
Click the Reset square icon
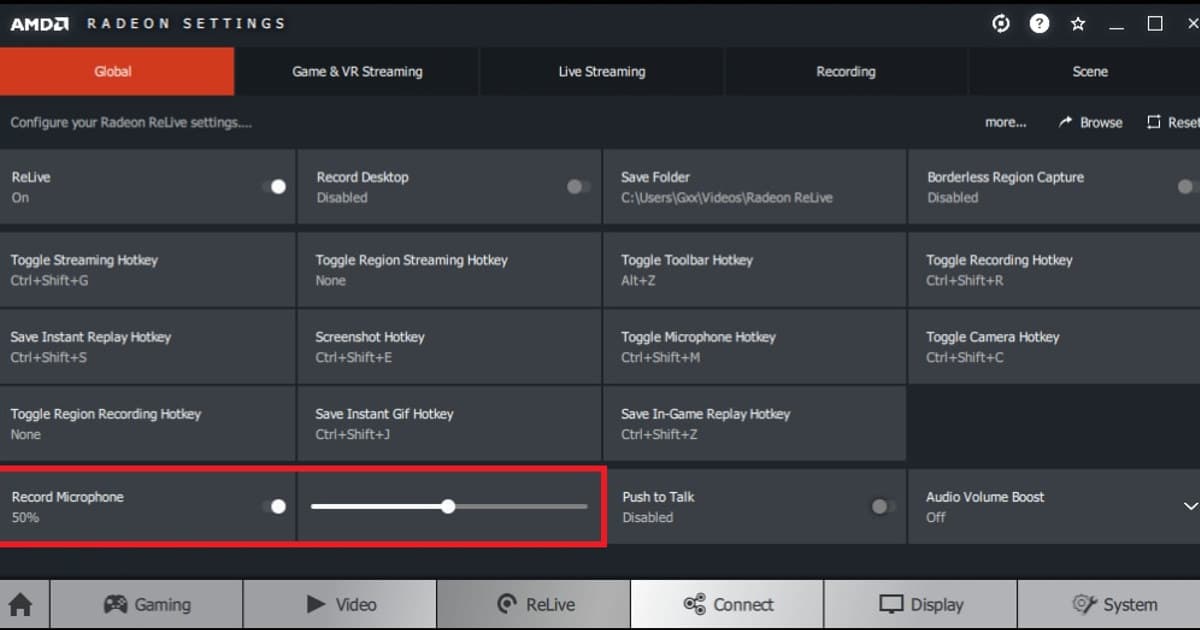click(1153, 122)
